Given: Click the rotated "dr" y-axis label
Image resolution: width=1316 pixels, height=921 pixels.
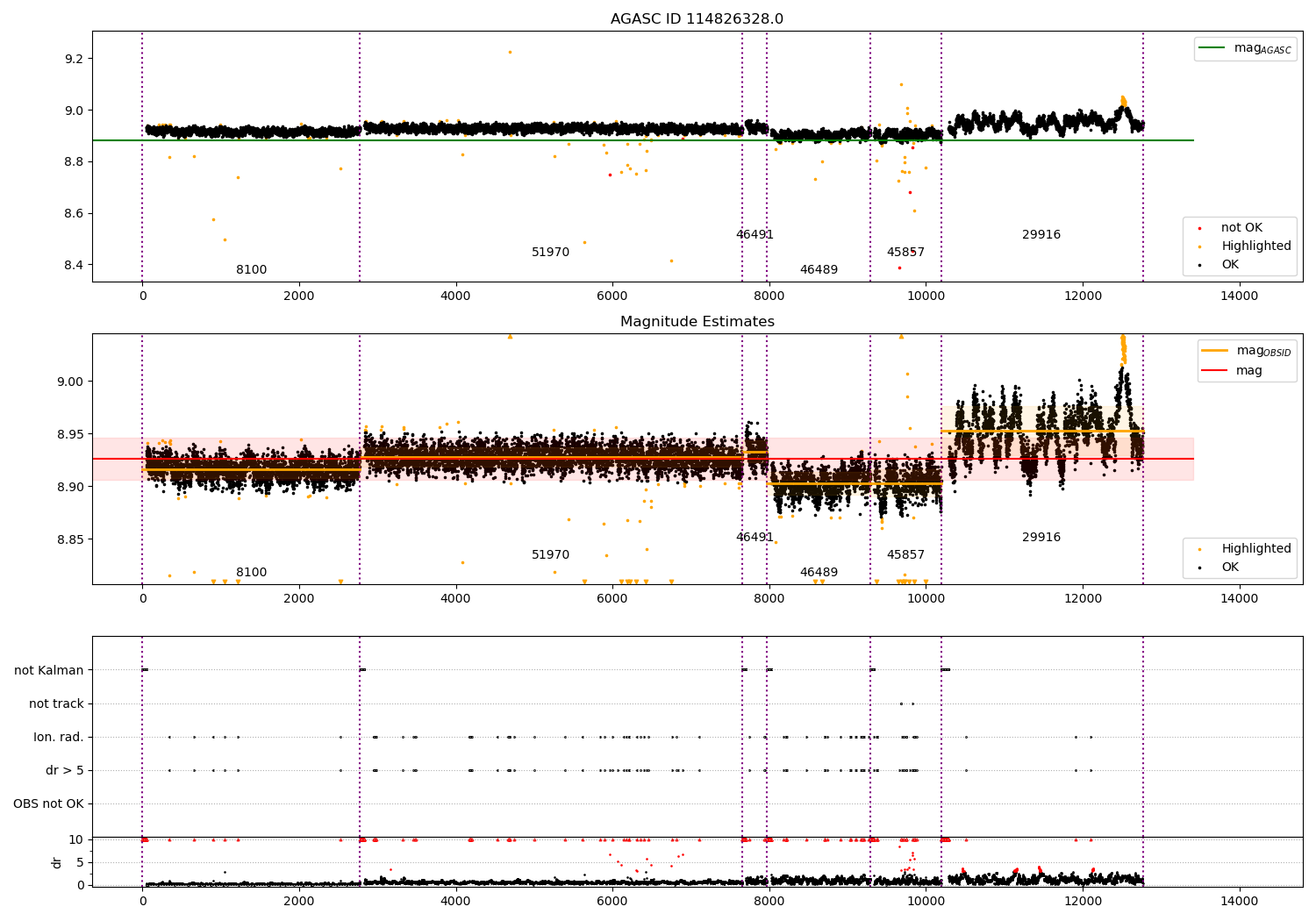Looking at the screenshot, I should pos(57,862).
